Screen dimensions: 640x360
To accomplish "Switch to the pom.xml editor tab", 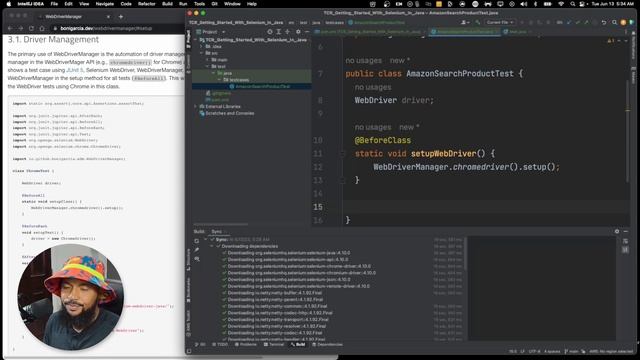I will point(369,31).
